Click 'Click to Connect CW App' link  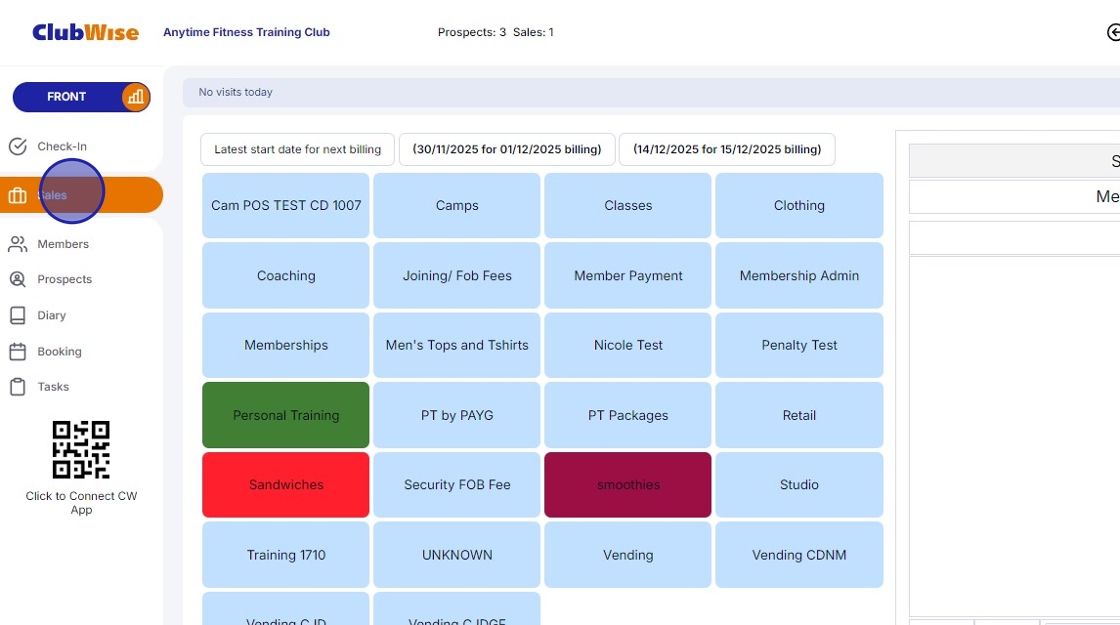[x=81, y=503]
